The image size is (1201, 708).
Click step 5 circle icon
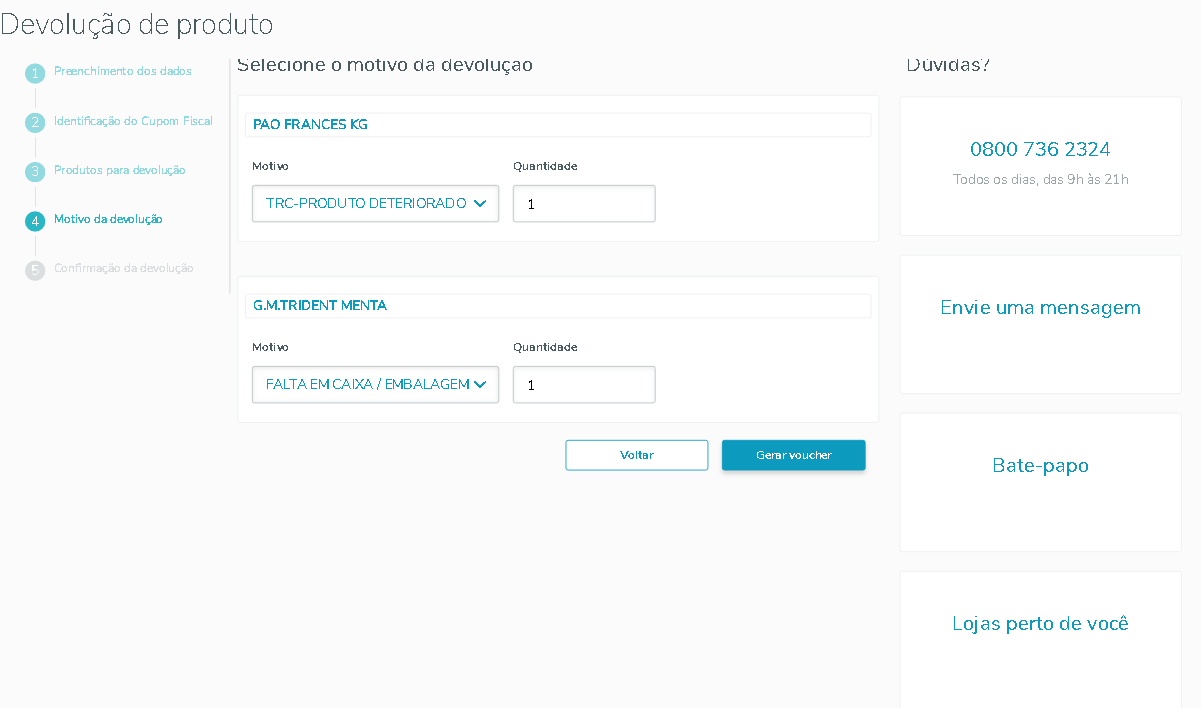pos(35,269)
